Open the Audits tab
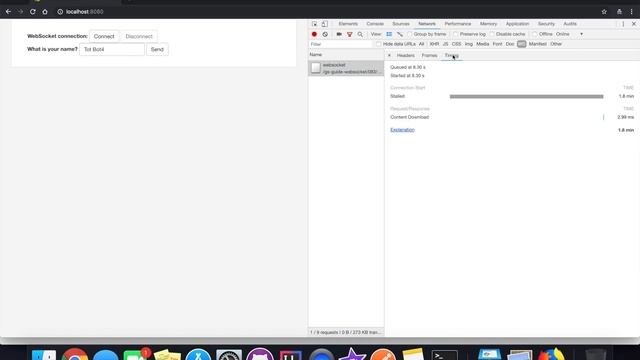This screenshot has width=640, height=360. [570, 24]
